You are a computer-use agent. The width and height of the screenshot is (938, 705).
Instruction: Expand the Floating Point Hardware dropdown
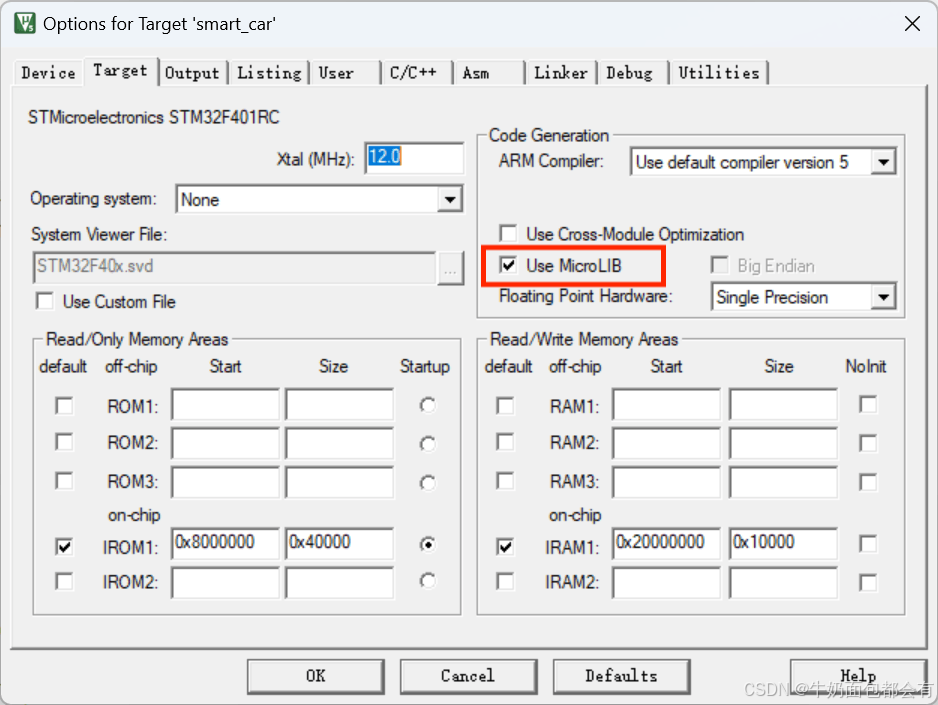point(883,297)
